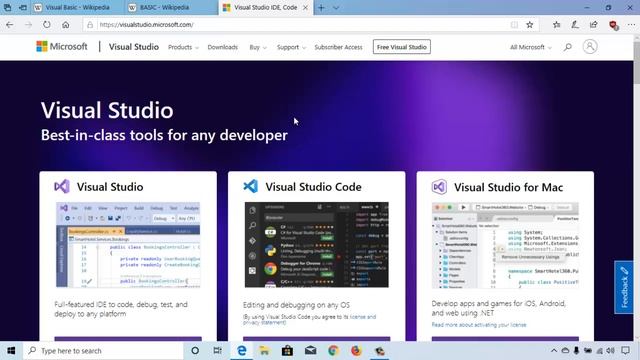This screenshot has height=360, width=640.
Task: Click the Visual Studio for Mac logo
Action: point(439,187)
